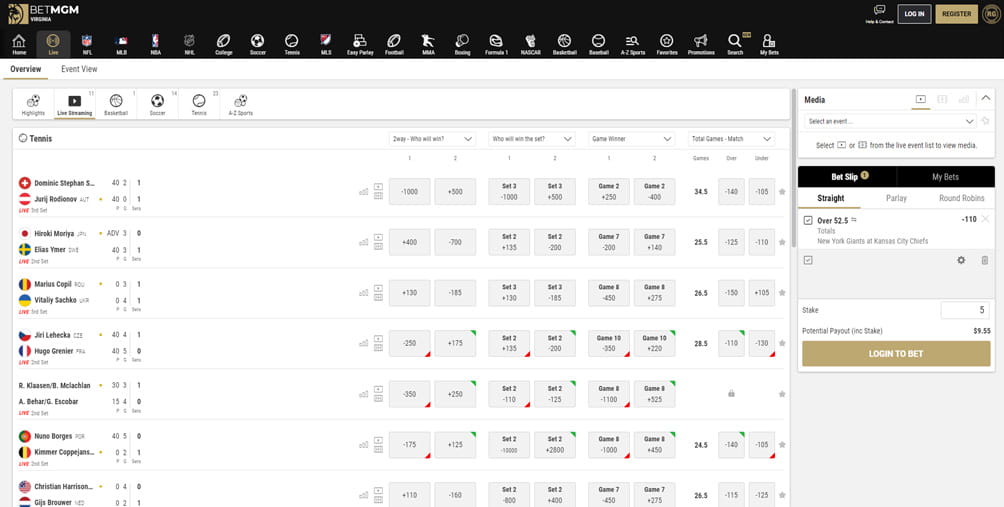
Task: Open My Bets tab in bet slip
Action: [945, 177]
